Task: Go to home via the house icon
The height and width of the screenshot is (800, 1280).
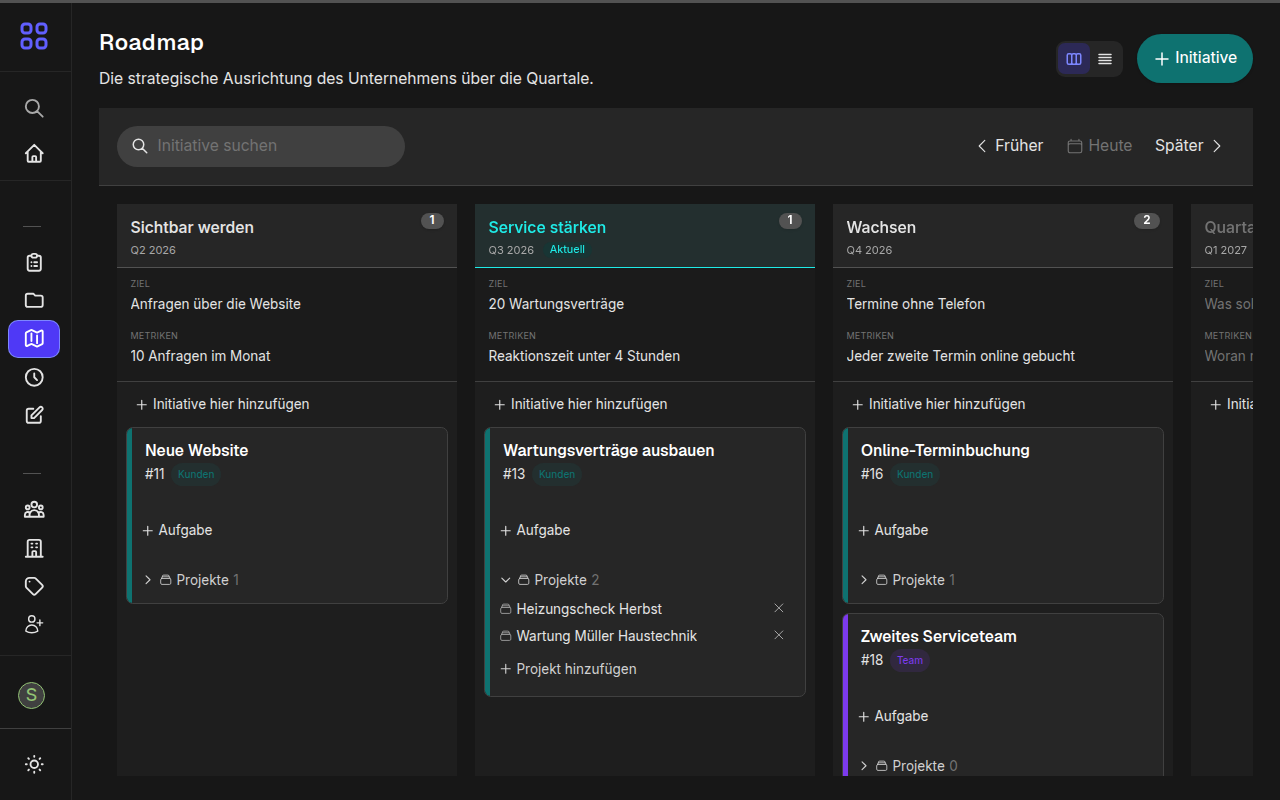Action: [x=34, y=154]
